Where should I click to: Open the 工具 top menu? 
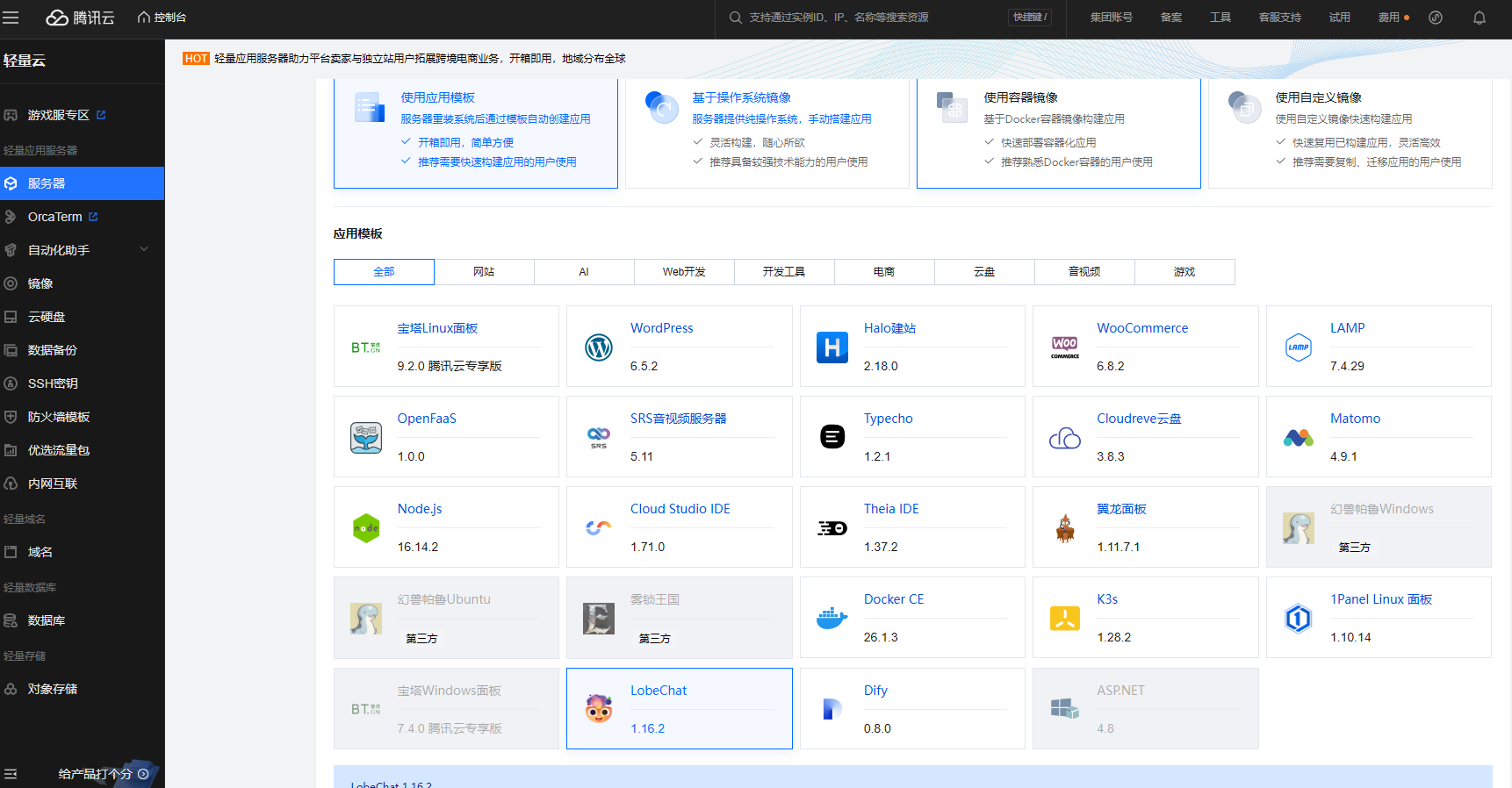point(1220,18)
